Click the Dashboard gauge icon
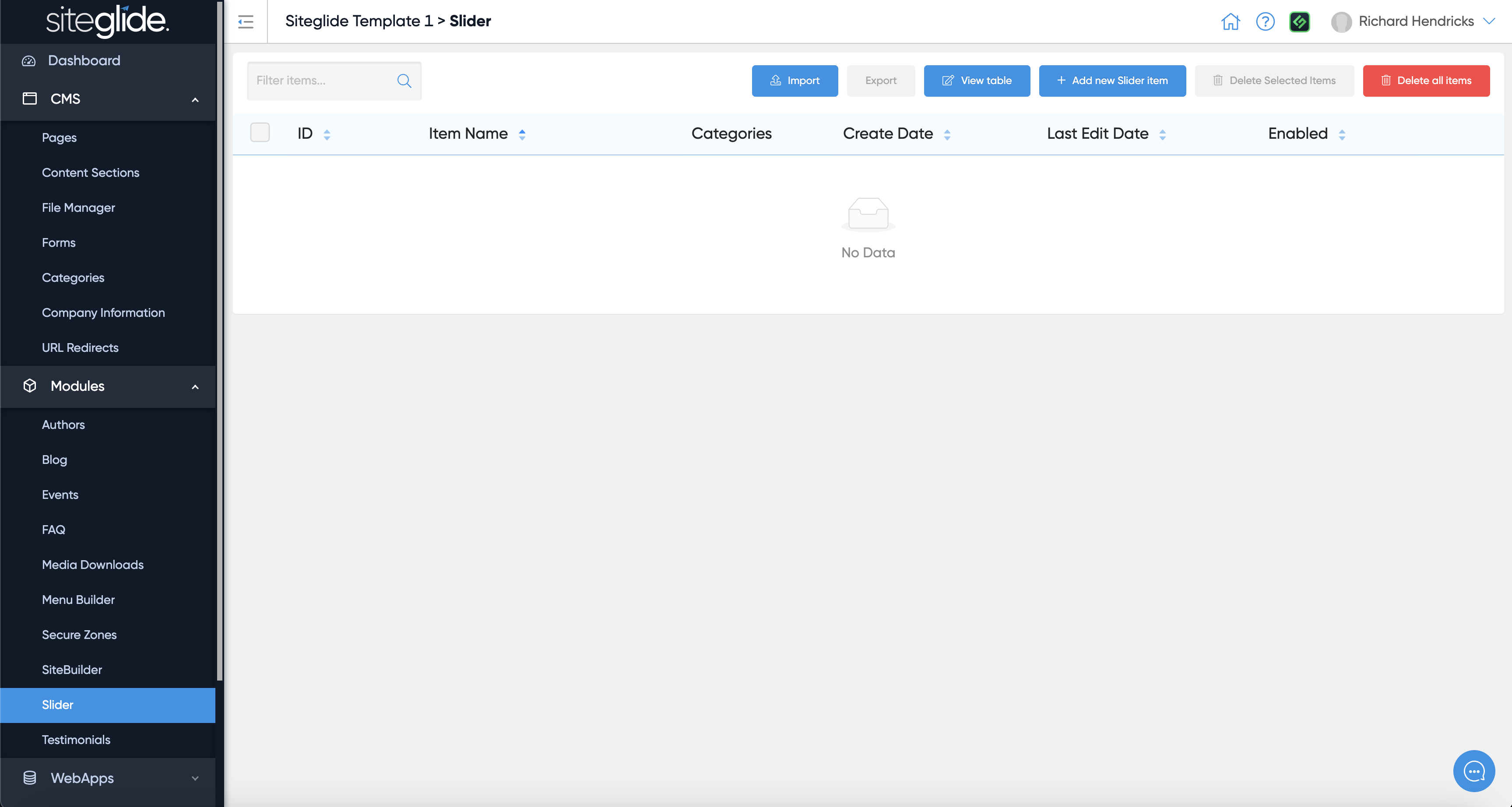 click(x=29, y=60)
